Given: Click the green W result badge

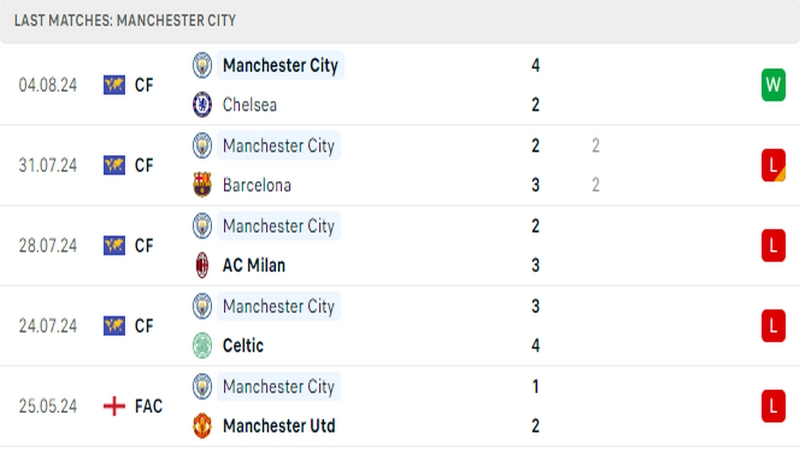Looking at the screenshot, I should [772, 85].
